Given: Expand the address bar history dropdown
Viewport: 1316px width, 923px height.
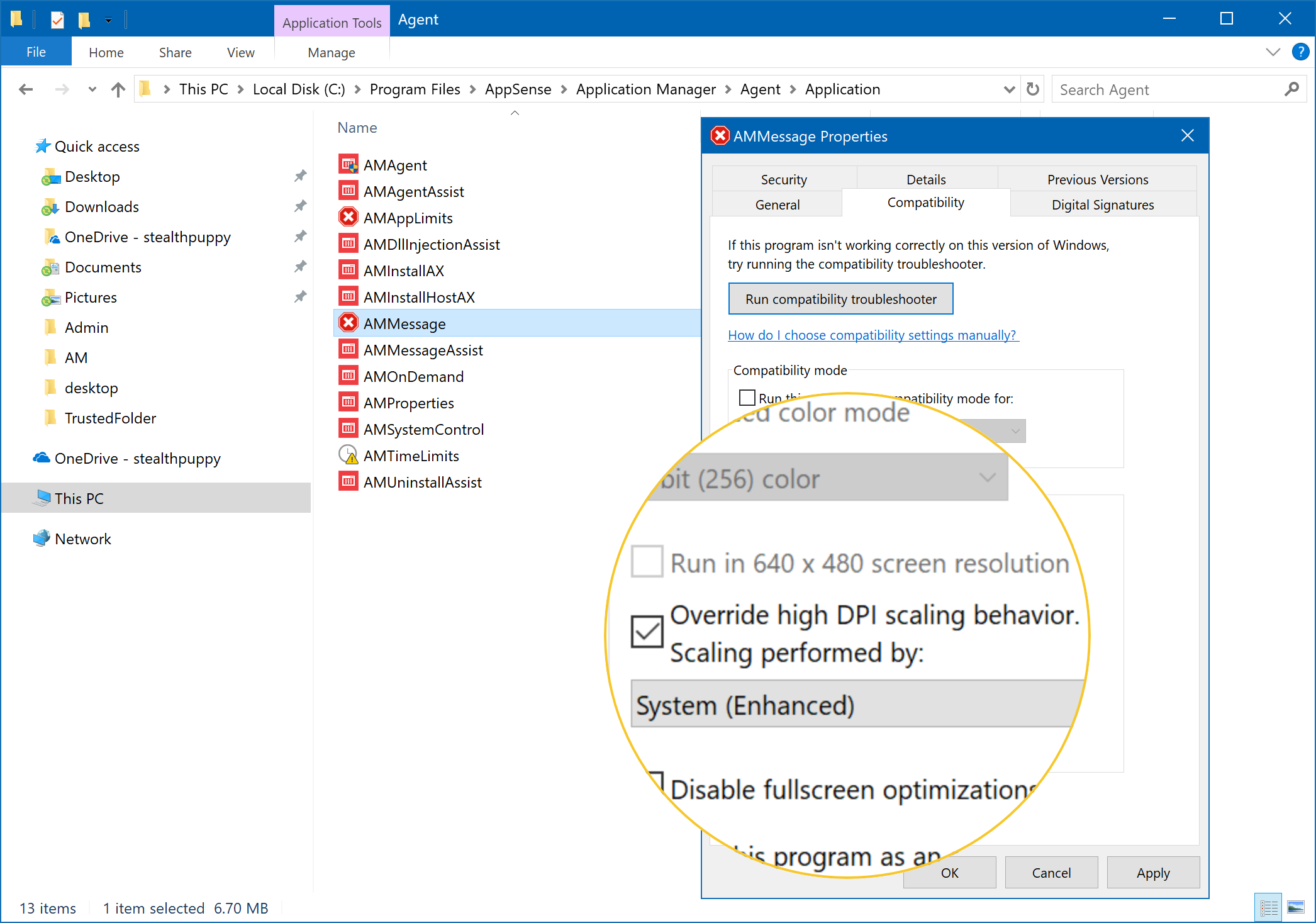Looking at the screenshot, I should point(1009,89).
